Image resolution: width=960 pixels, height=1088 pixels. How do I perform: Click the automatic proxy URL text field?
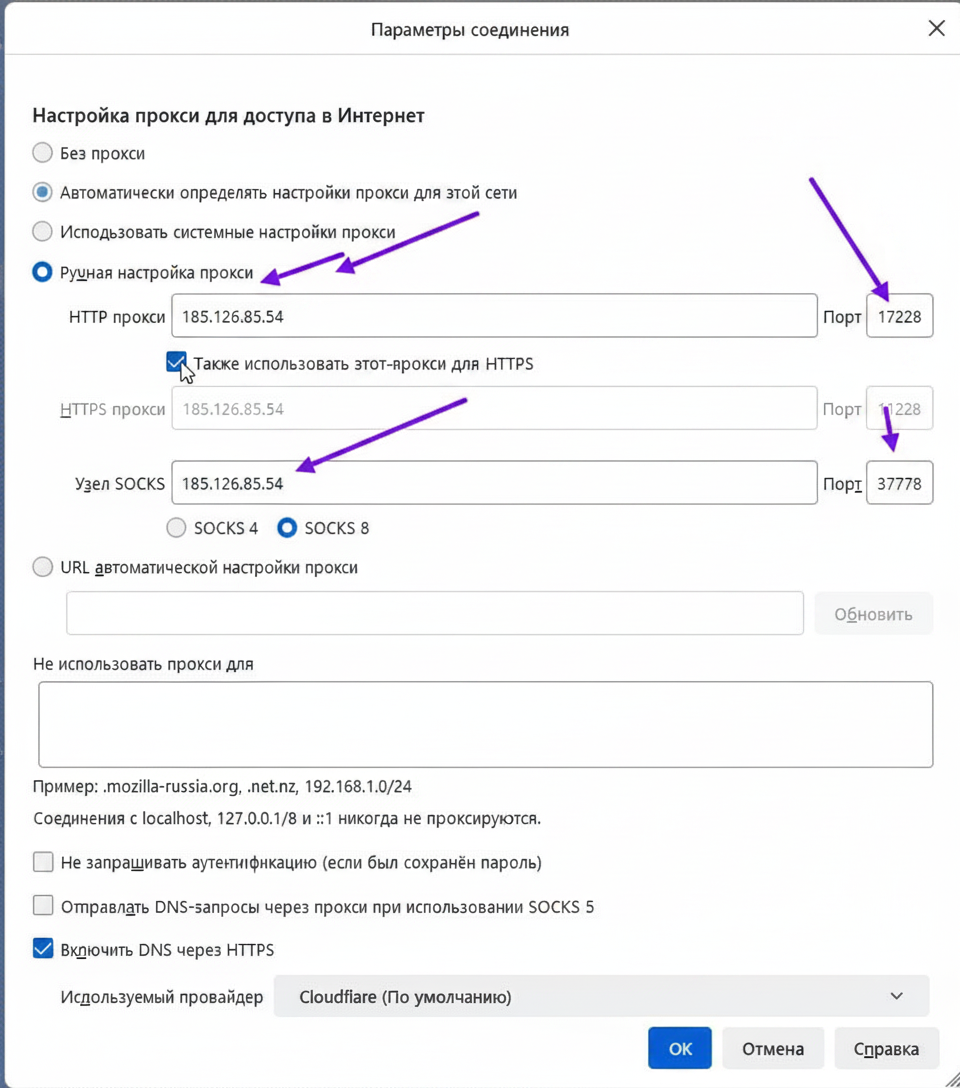click(435, 613)
